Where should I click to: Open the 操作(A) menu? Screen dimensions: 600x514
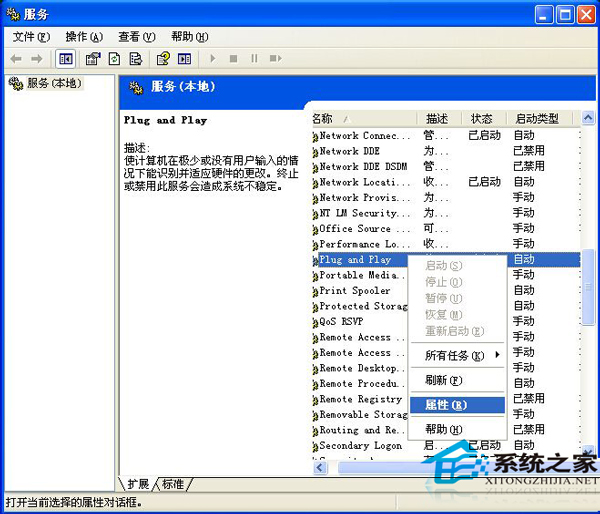click(x=84, y=37)
